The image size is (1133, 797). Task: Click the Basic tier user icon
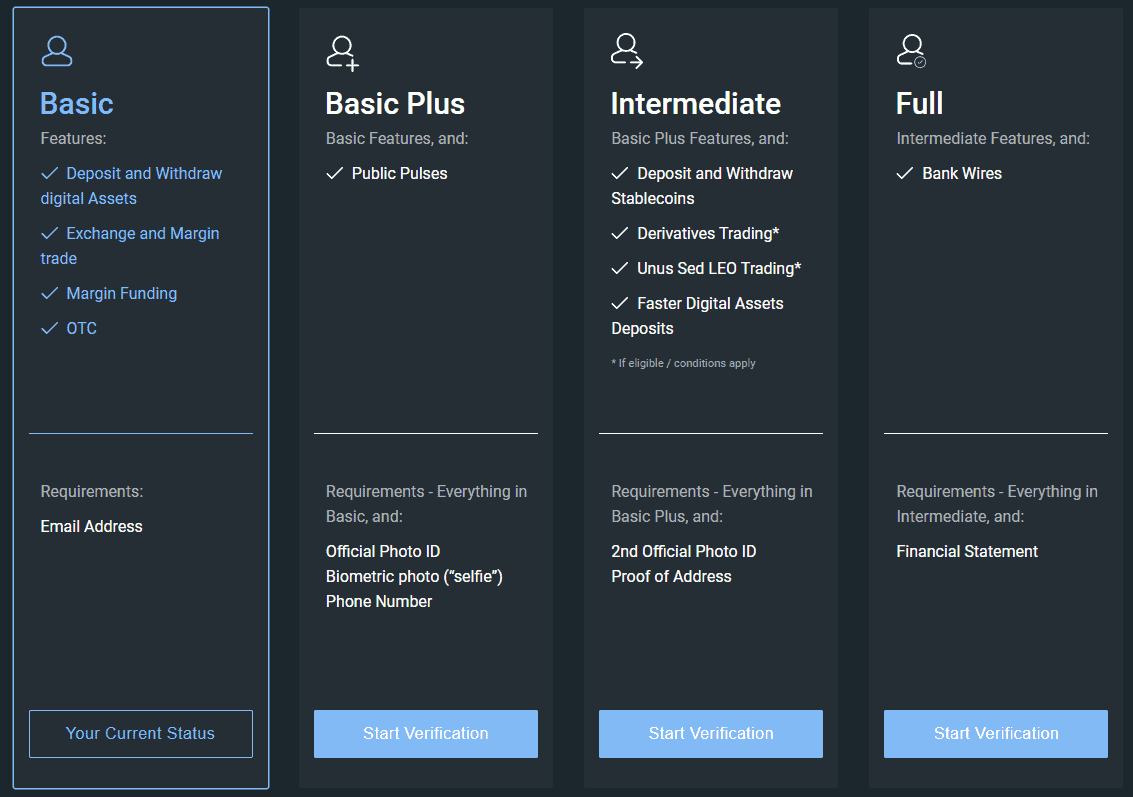57,51
